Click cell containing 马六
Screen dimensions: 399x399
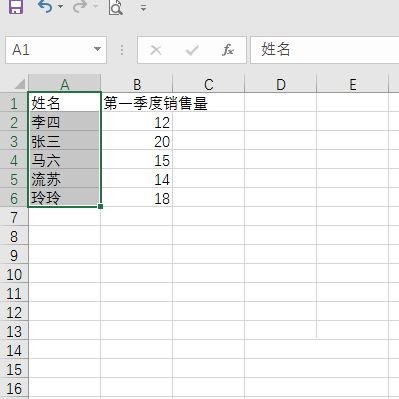point(65,160)
